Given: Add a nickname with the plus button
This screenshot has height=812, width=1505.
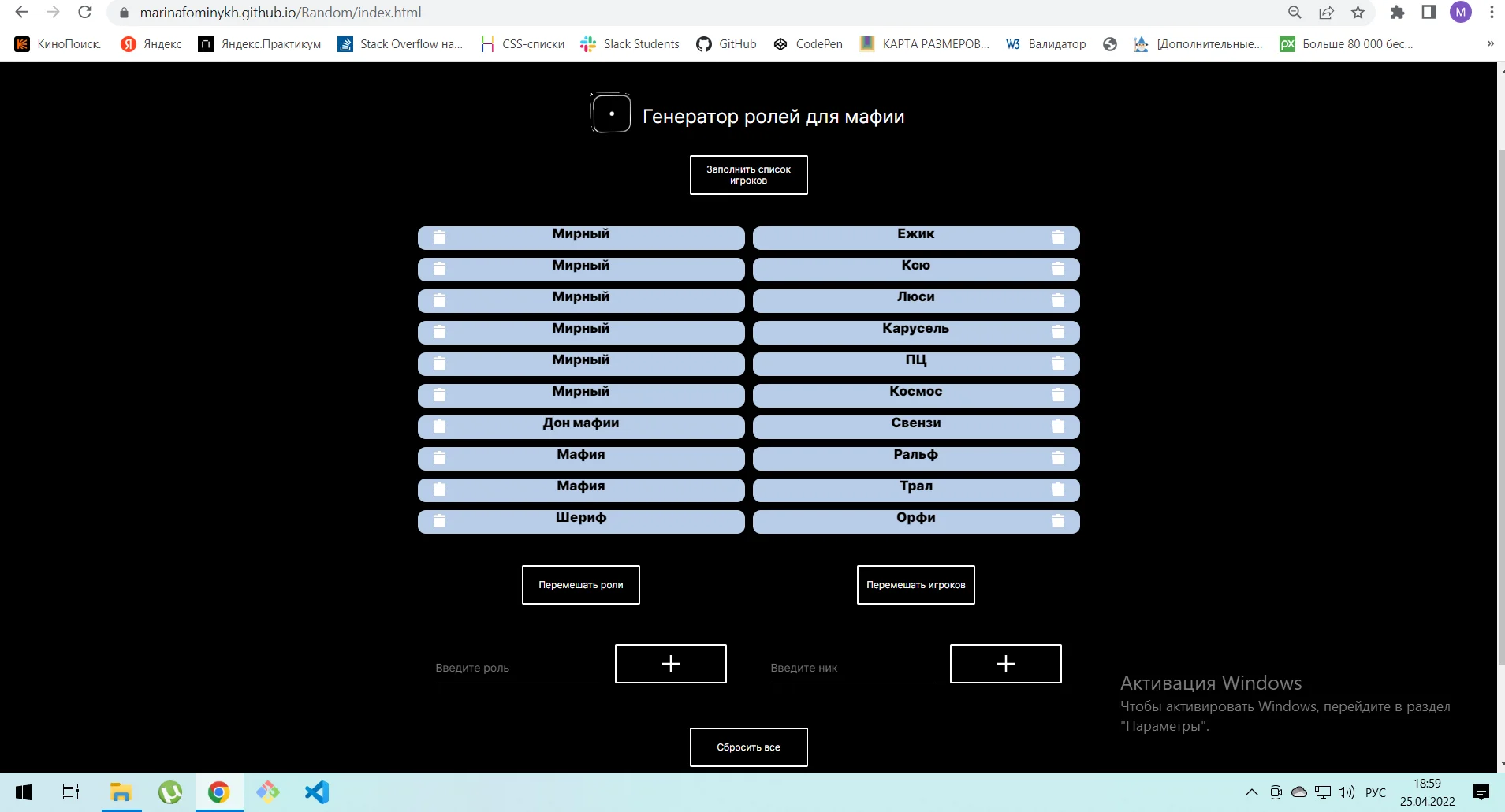Looking at the screenshot, I should click(x=1006, y=664).
